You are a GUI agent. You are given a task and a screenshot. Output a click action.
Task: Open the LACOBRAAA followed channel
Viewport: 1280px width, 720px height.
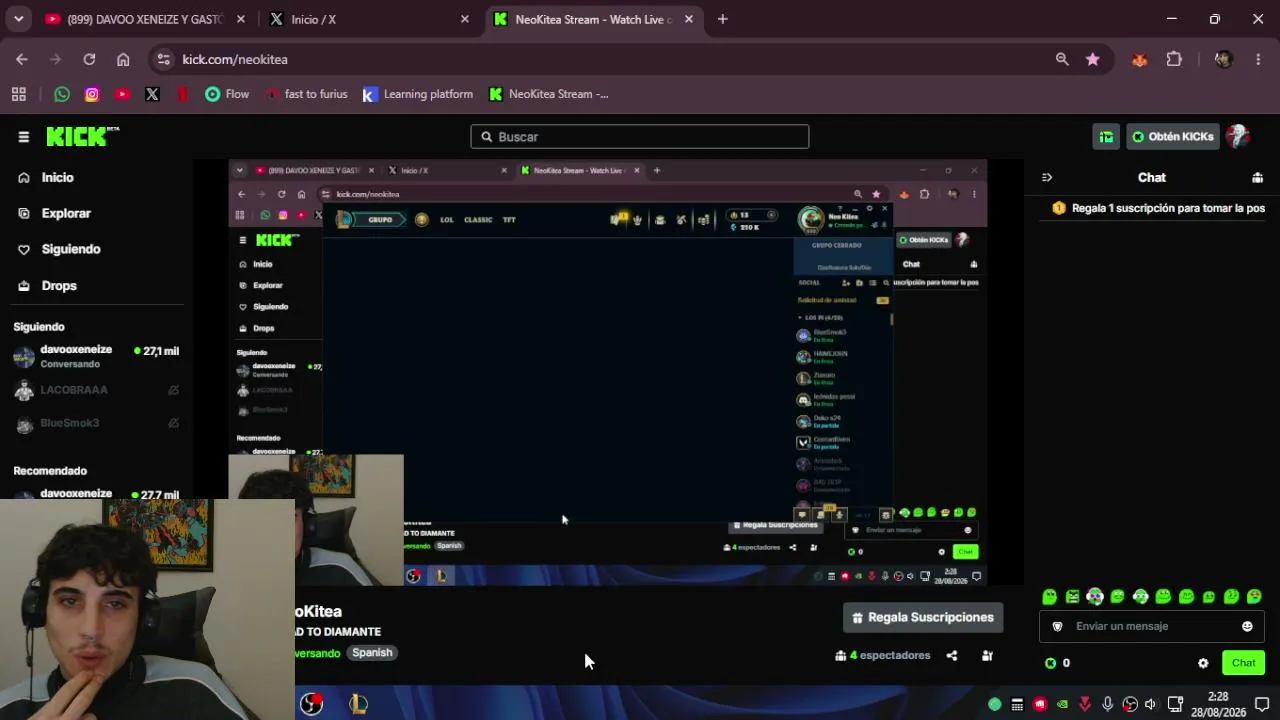pyautogui.click(x=74, y=390)
